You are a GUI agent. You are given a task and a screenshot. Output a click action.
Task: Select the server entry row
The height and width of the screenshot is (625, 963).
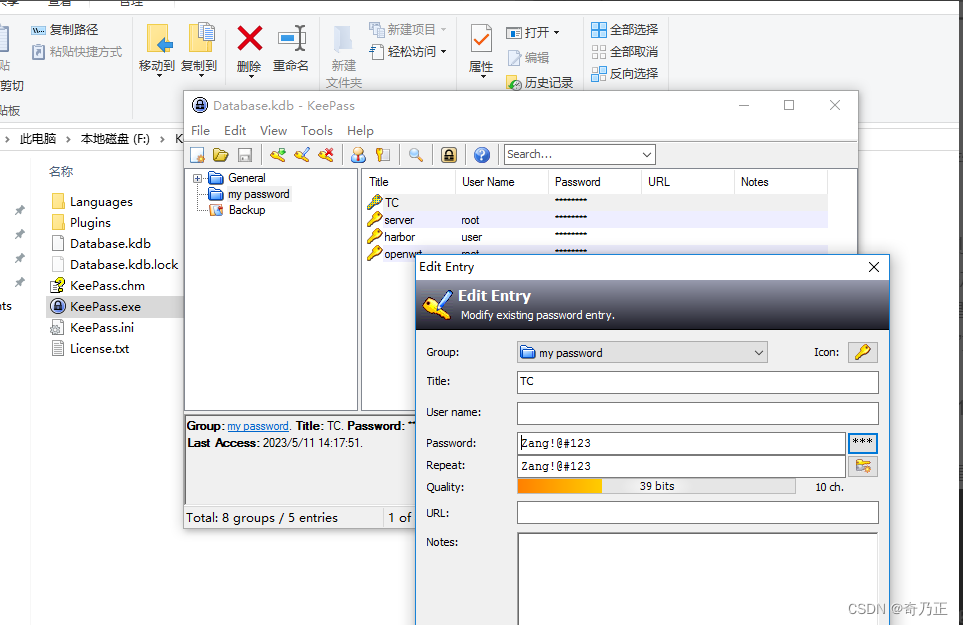pos(596,220)
